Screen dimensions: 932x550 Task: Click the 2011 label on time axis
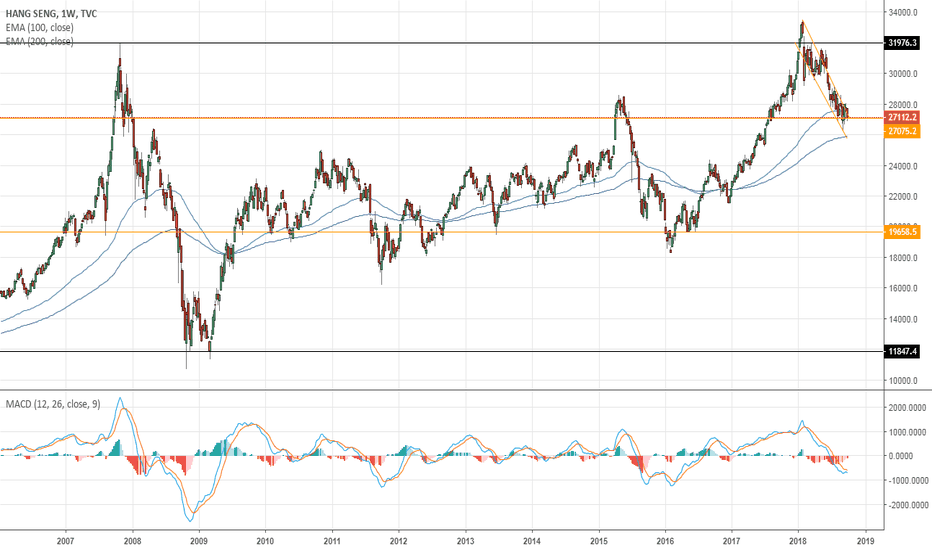click(x=332, y=541)
